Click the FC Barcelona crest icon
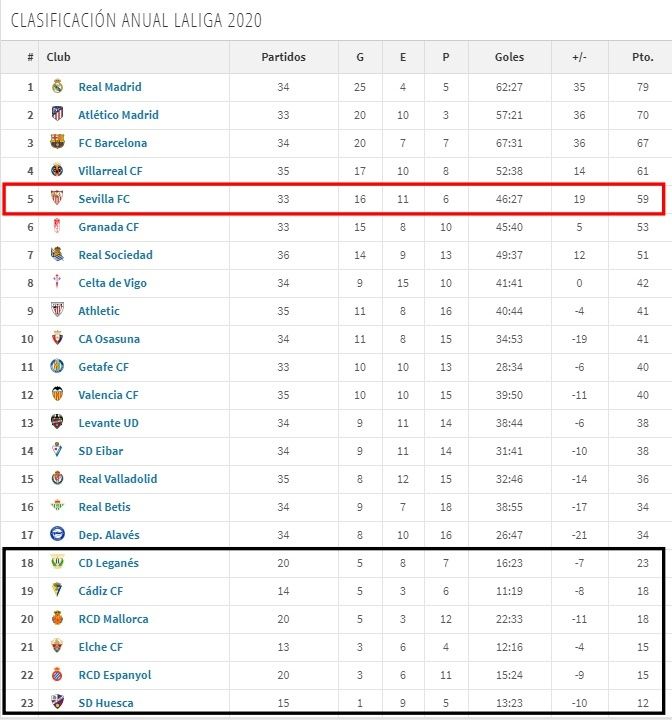672x720 pixels. [57, 143]
